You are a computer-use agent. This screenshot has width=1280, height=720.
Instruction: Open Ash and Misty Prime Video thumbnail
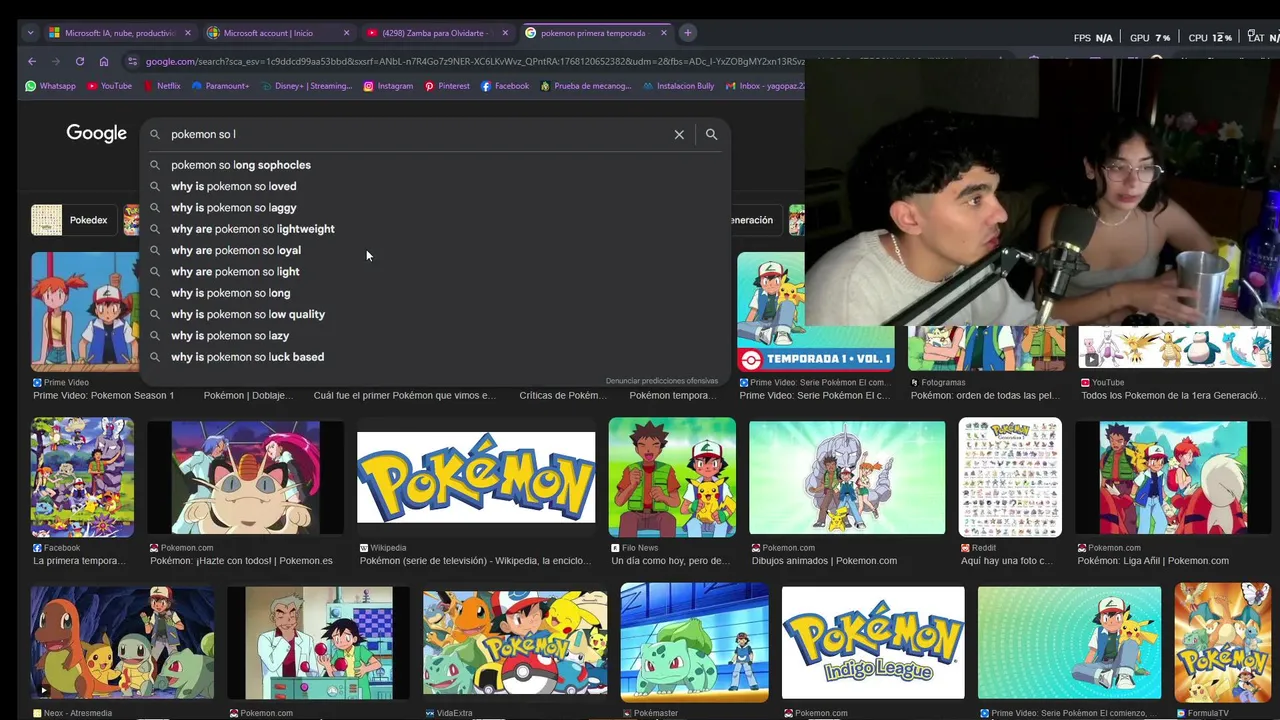[85, 311]
